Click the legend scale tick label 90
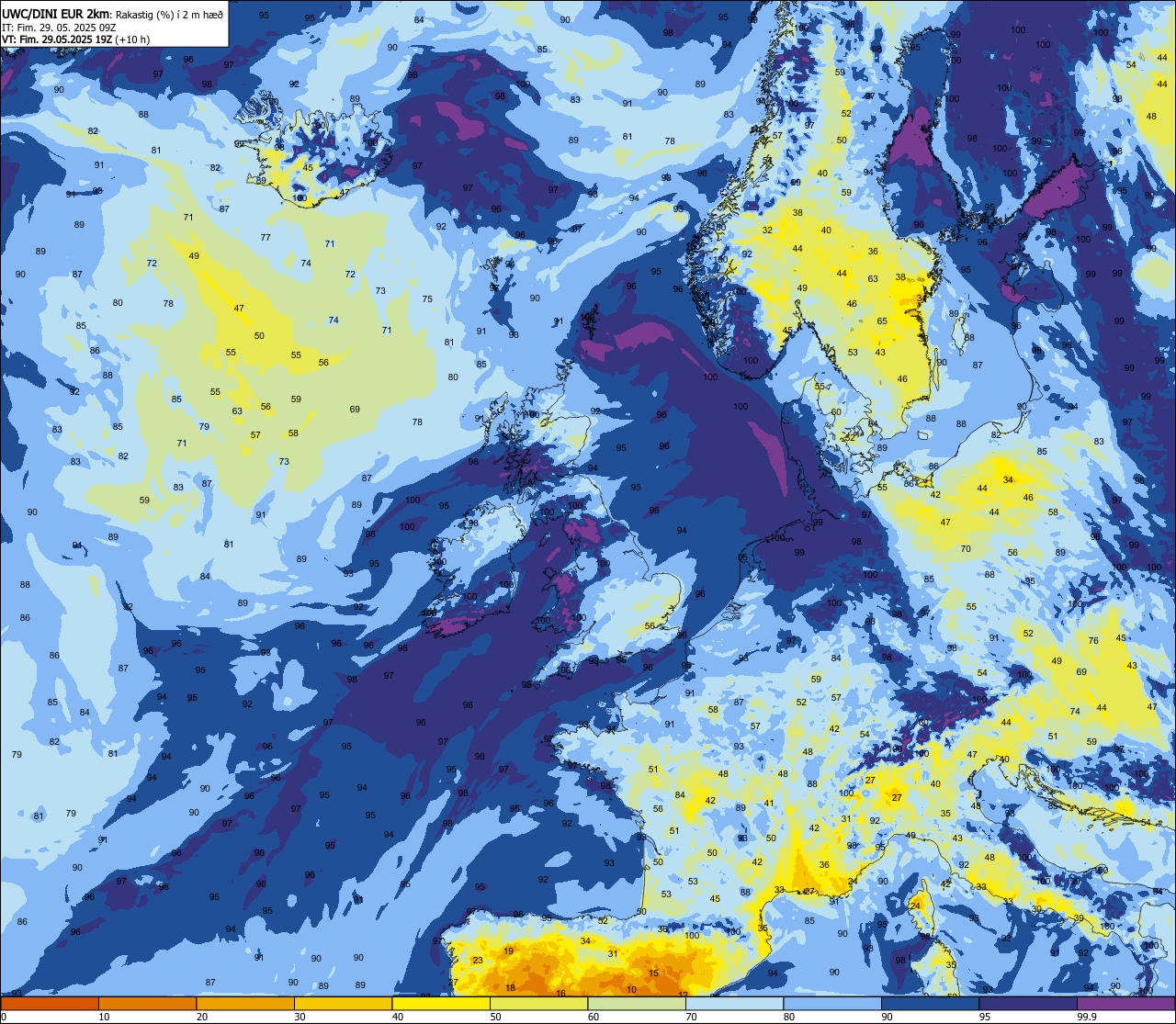1176x1024 pixels. click(888, 1017)
